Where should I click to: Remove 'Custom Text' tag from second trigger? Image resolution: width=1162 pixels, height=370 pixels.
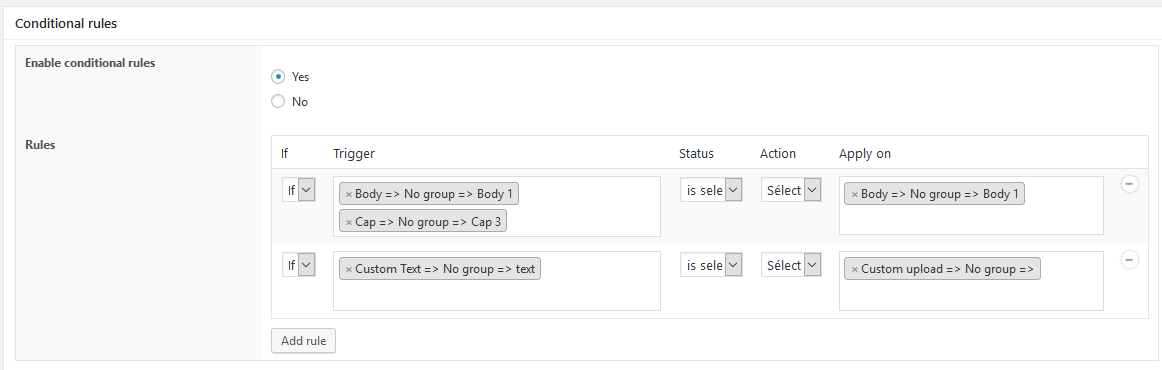[x=349, y=269]
